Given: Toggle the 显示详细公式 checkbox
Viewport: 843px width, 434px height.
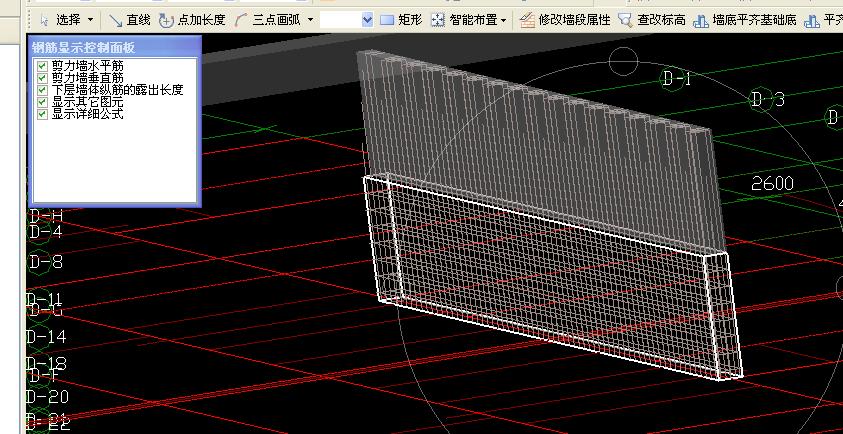Looking at the screenshot, I should [42, 114].
